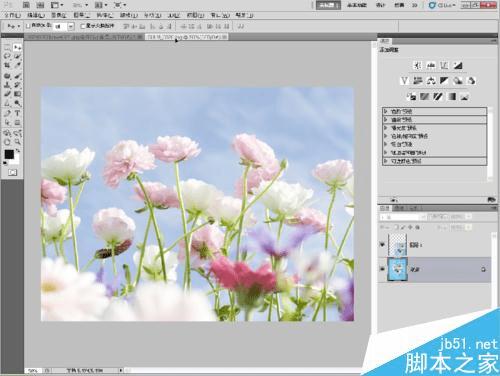Expand the Hue/Saturation presets list

[386, 136]
